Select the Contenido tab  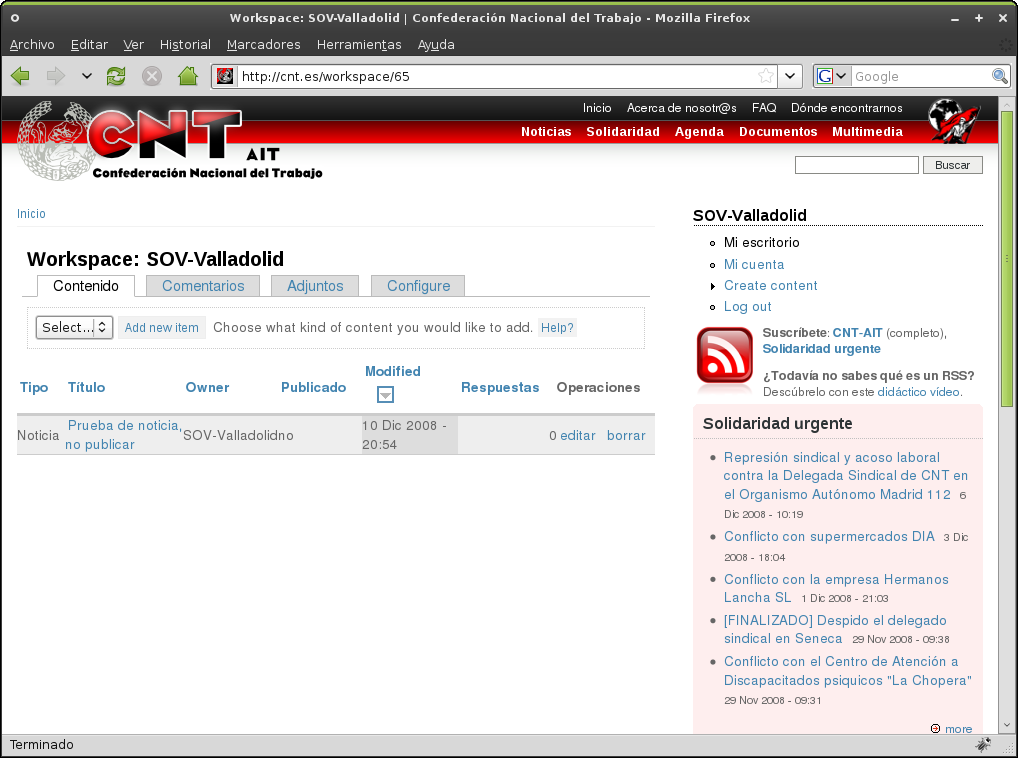pyautogui.click(x=86, y=286)
